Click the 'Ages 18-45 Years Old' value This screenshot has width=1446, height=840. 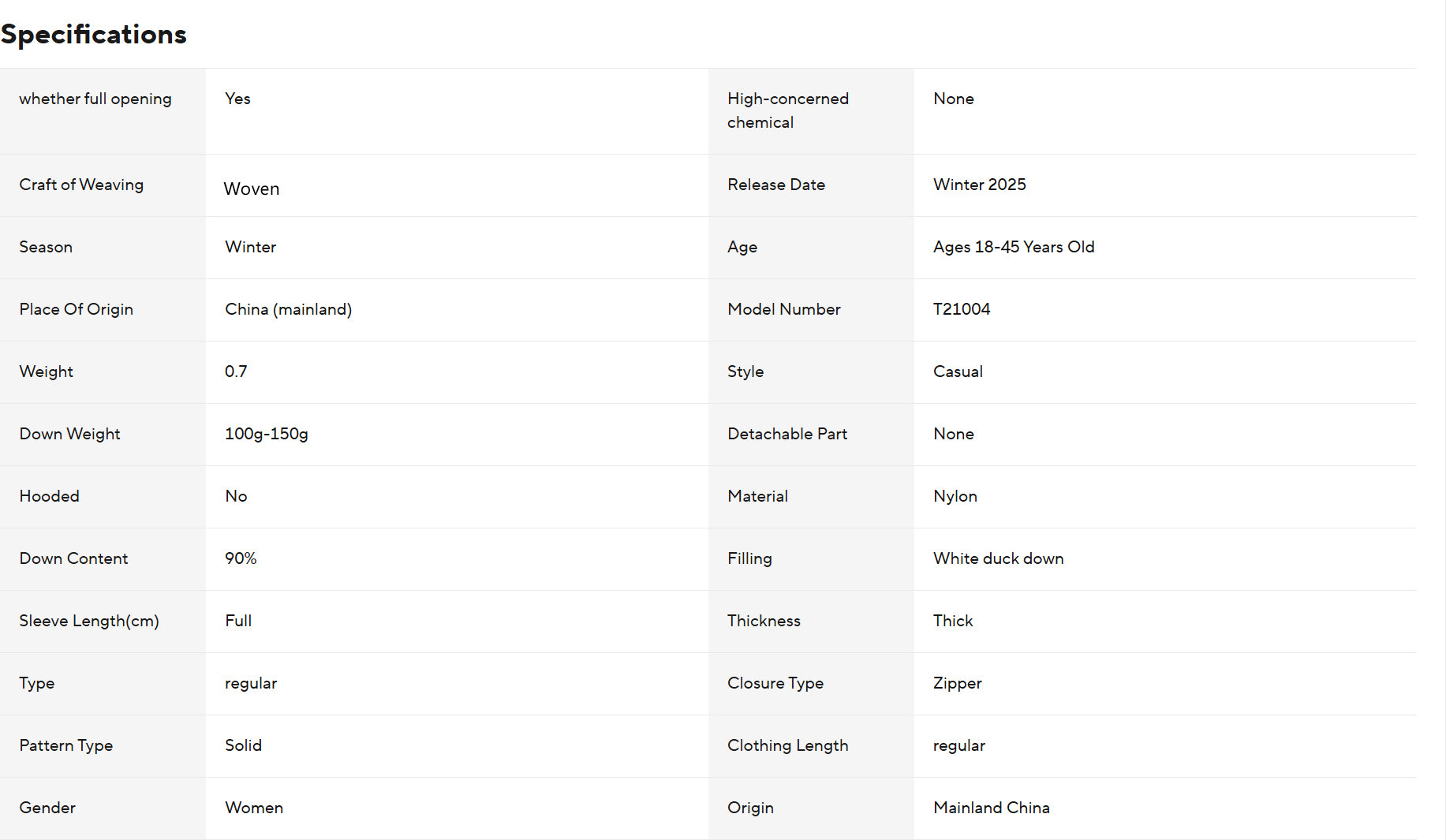pyautogui.click(x=1013, y=247)
